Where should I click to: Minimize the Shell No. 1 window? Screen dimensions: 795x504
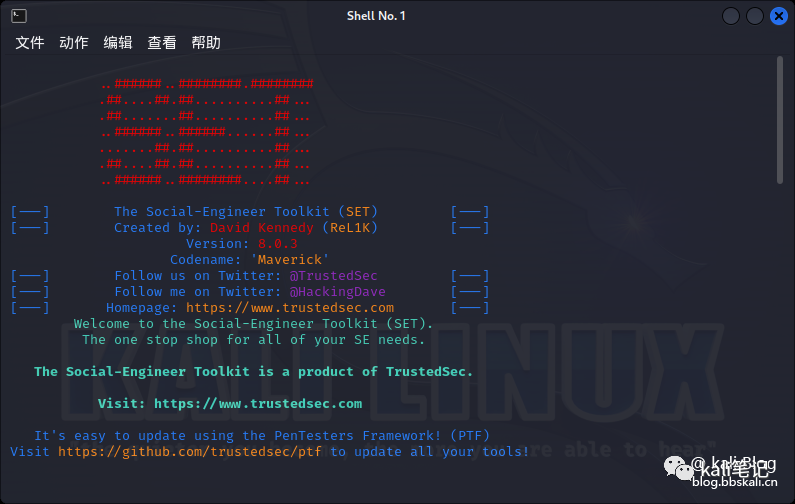coord(731,16)
